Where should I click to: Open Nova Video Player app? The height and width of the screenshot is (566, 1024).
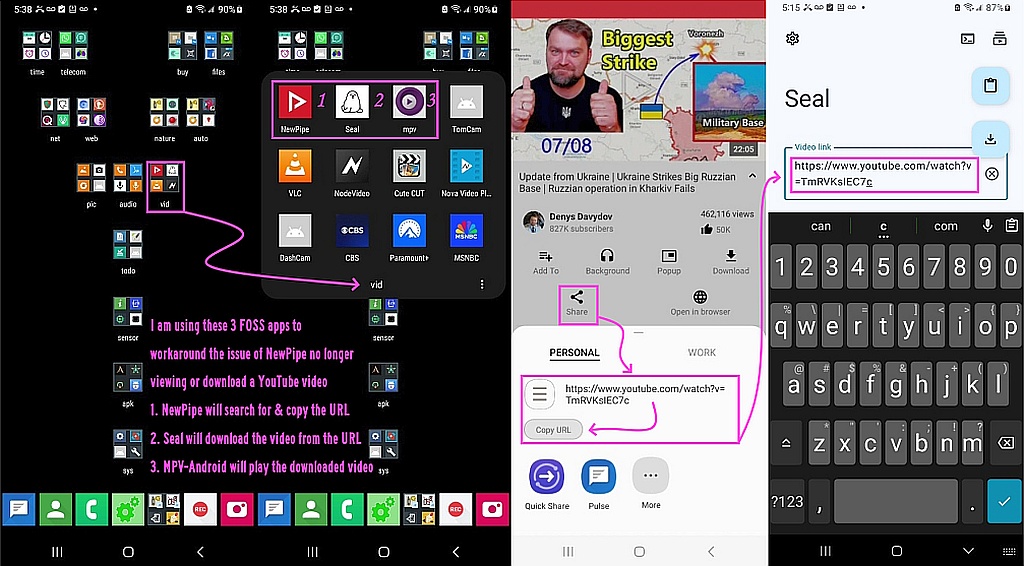click(466, 166)
